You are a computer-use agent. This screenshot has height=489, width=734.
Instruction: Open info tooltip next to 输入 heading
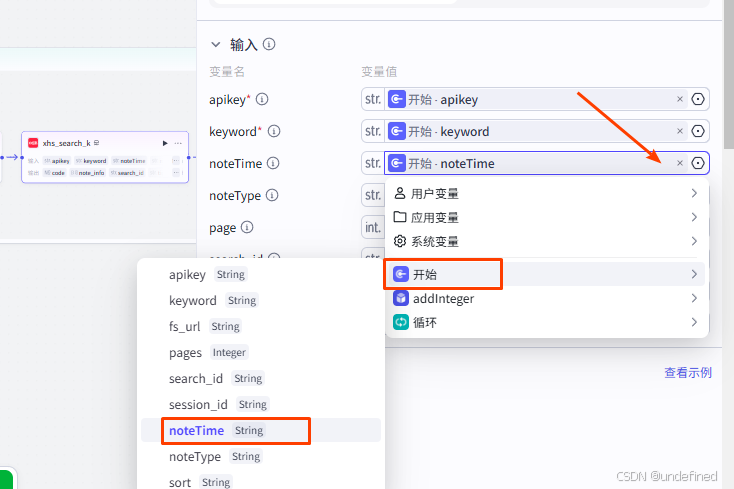(269, 44)
